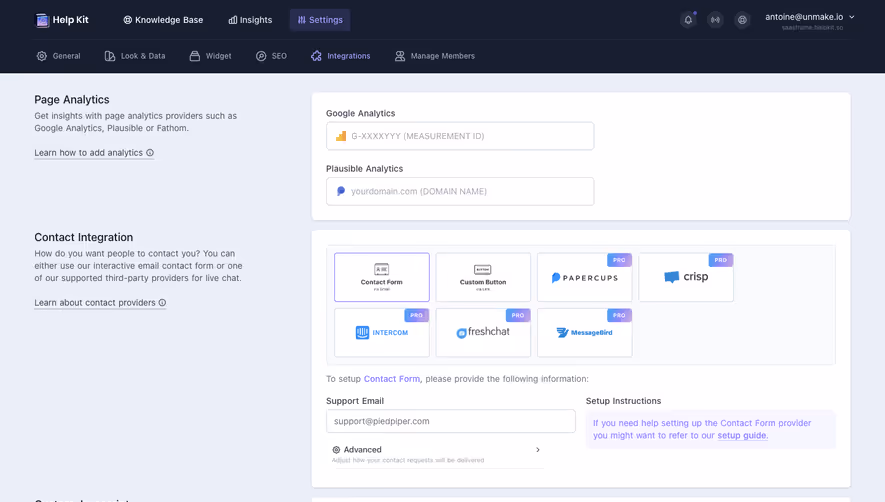The image size is (885, 502).
Task: Open Manage Members section
Action: click(x=435, y=56)
